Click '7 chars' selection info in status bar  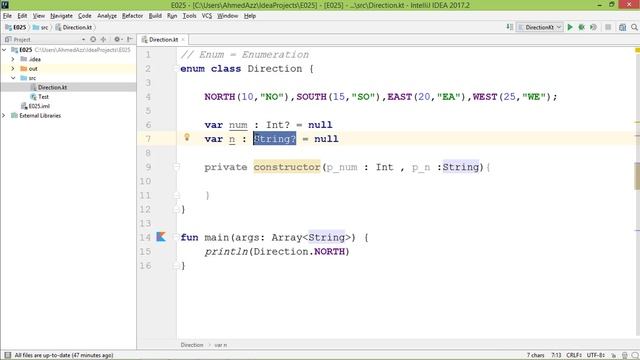535,356
